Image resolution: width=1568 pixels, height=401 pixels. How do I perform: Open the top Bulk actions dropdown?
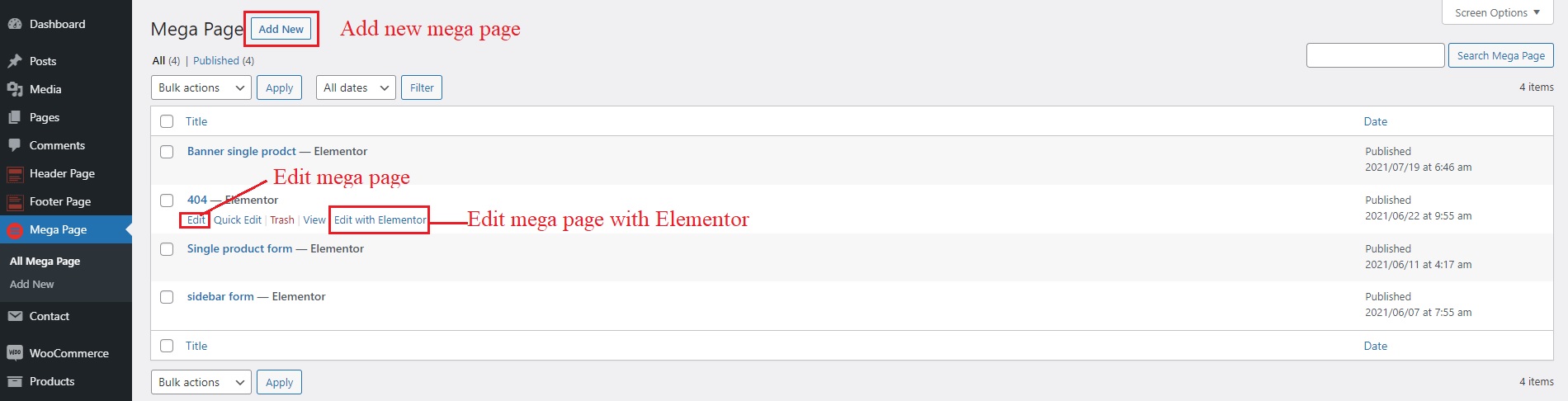[201, 87]
